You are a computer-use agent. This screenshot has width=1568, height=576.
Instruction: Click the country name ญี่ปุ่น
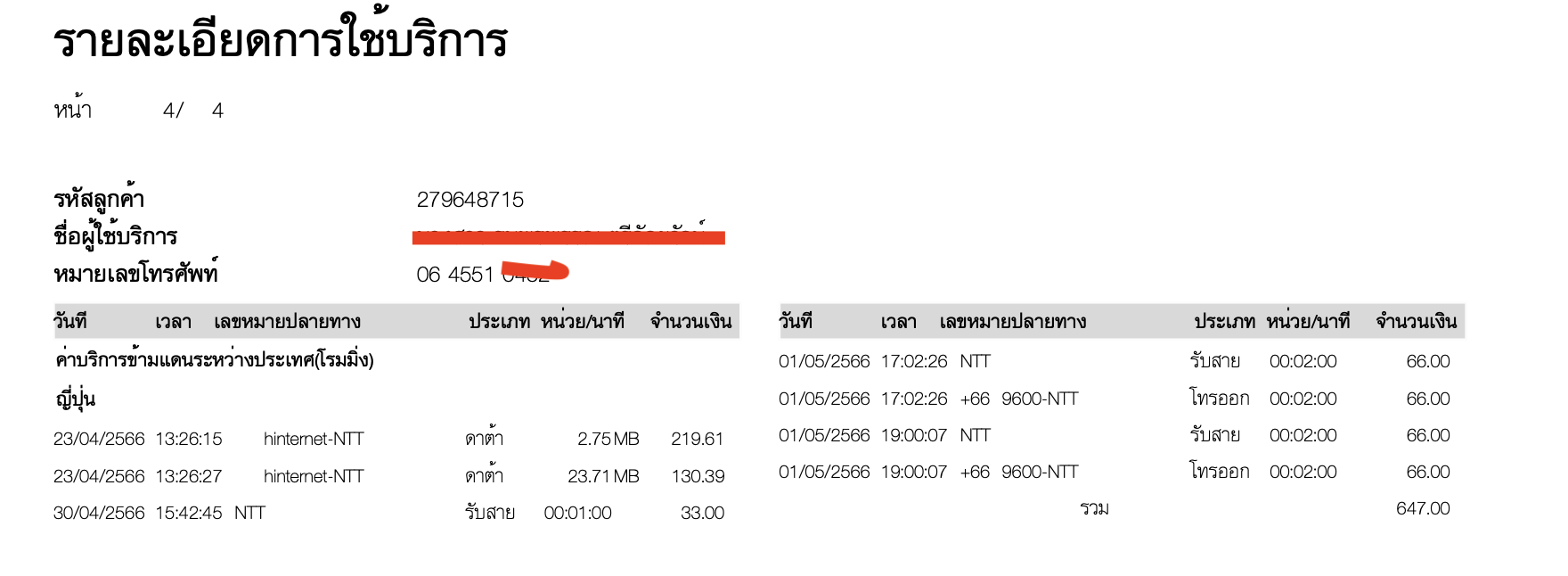point(75,399)
